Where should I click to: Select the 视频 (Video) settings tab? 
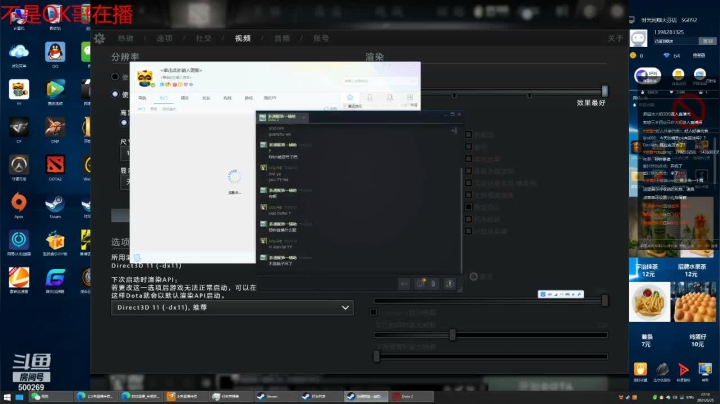(243, 39)
